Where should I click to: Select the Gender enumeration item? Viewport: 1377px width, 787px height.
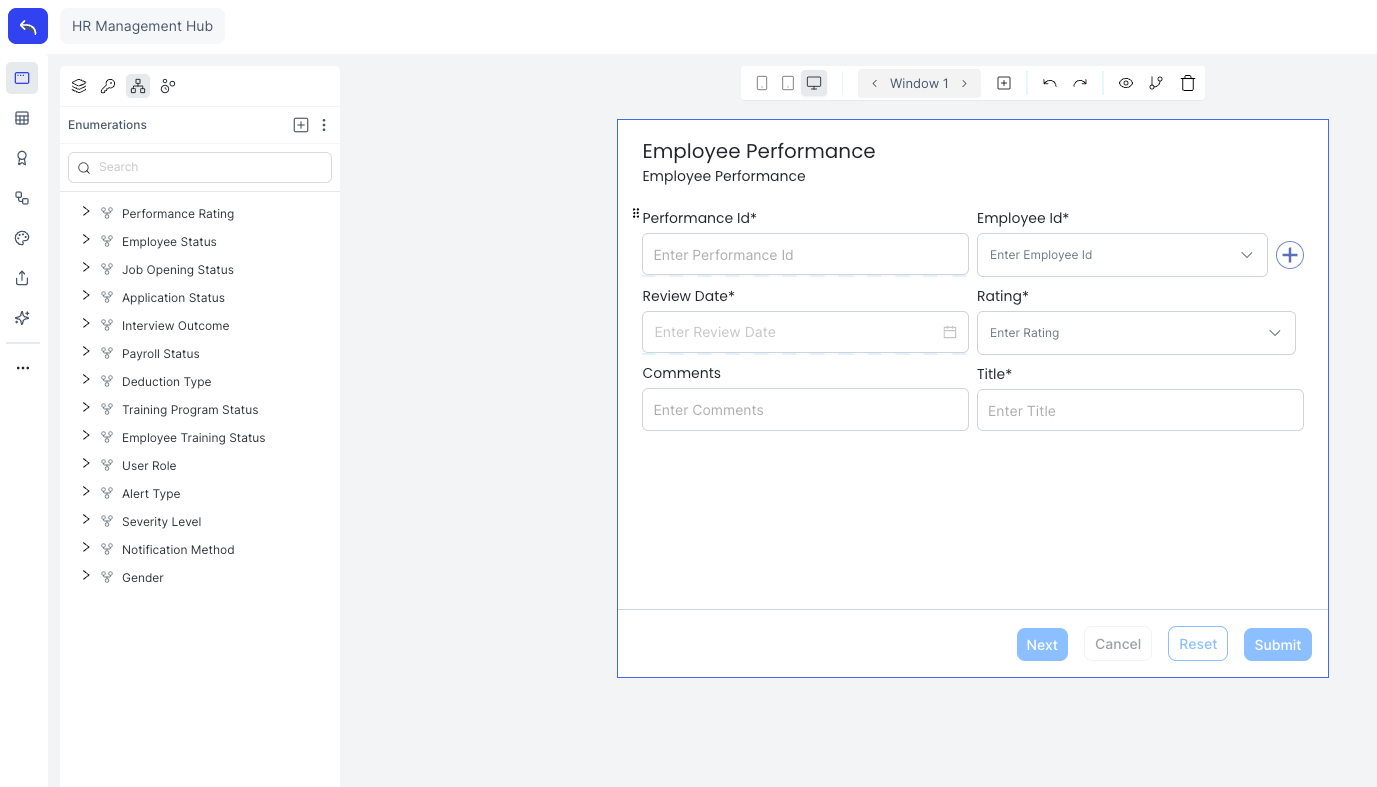pyautogui.click(x=142, y=578)
